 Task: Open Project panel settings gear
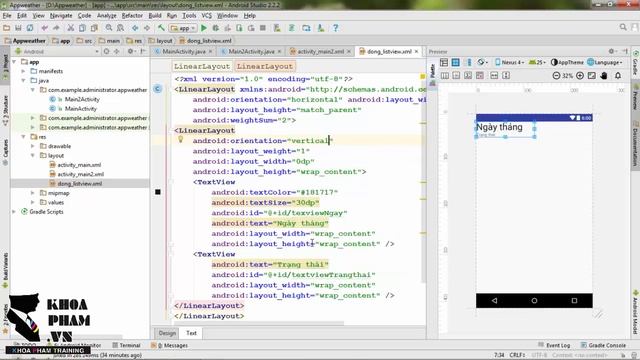tap(131, 51)
